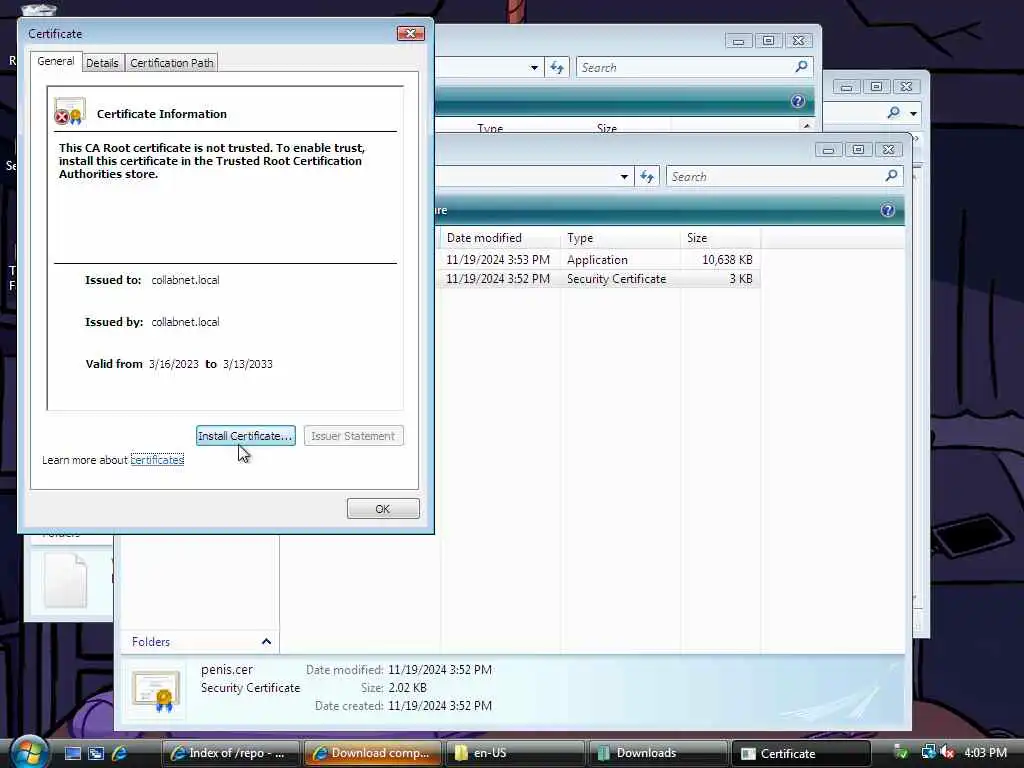Switch to Index of /repo taskbar window
Viewport: 1024px width, 768px height.
coord(231,753)
